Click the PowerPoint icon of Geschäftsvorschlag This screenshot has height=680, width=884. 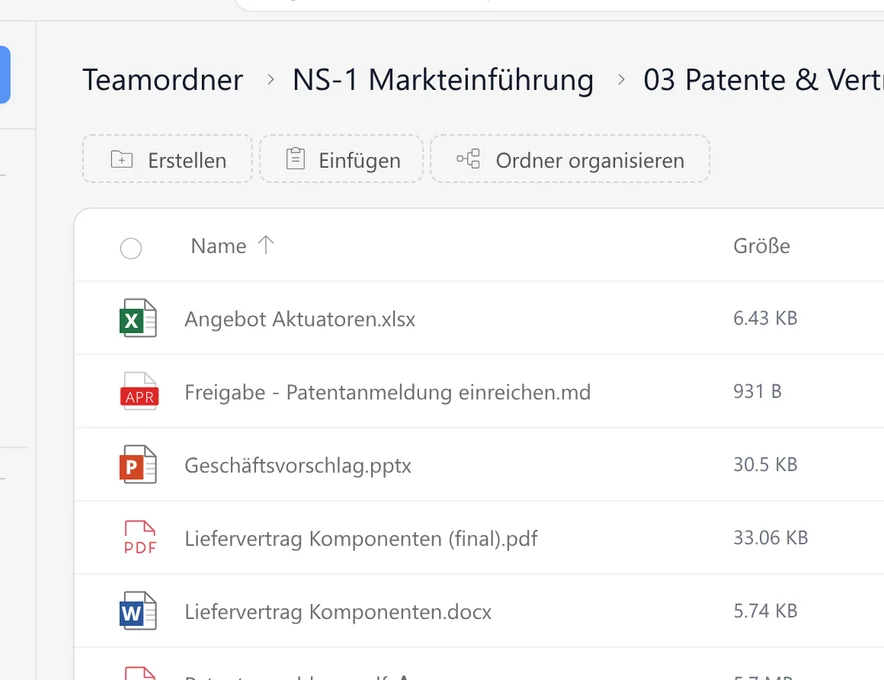(138, 464)
